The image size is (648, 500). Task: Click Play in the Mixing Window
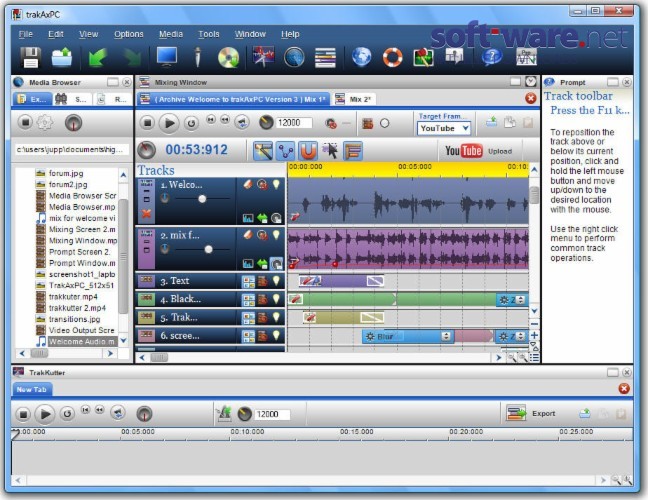tap(169, 123)
